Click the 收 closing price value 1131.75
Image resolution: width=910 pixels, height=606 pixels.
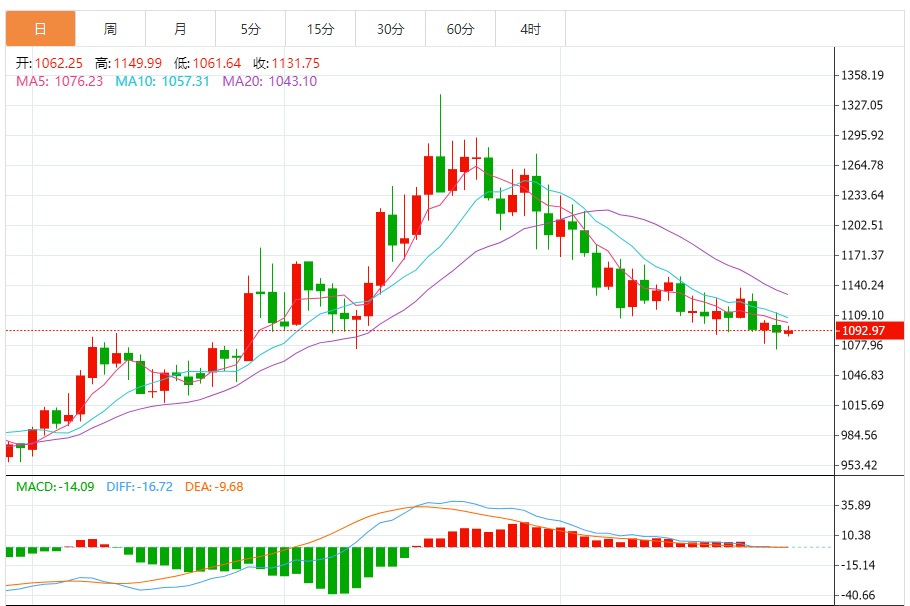click(295, 63)
